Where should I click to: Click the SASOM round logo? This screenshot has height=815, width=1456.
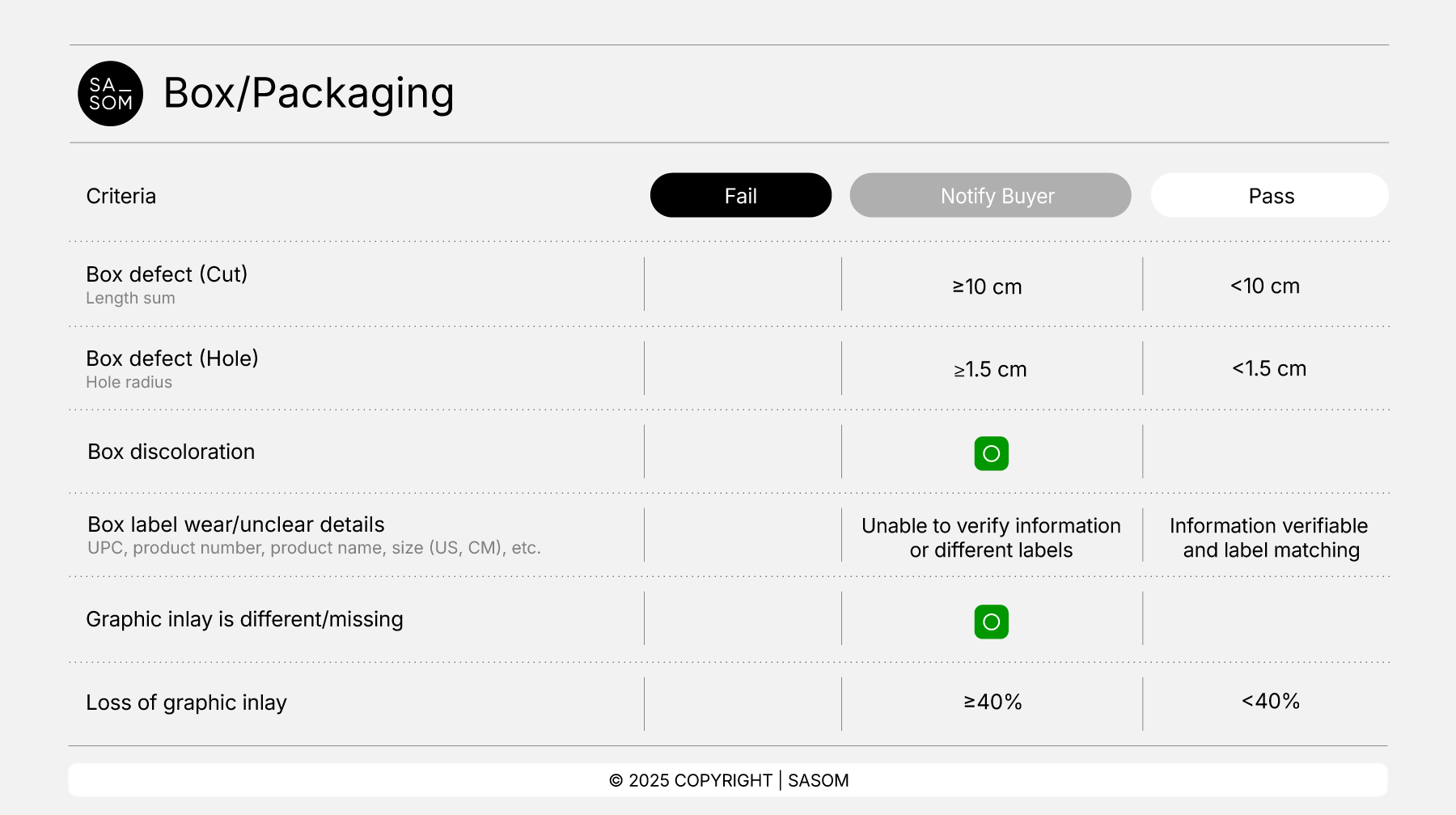click(x=110, y=94)
